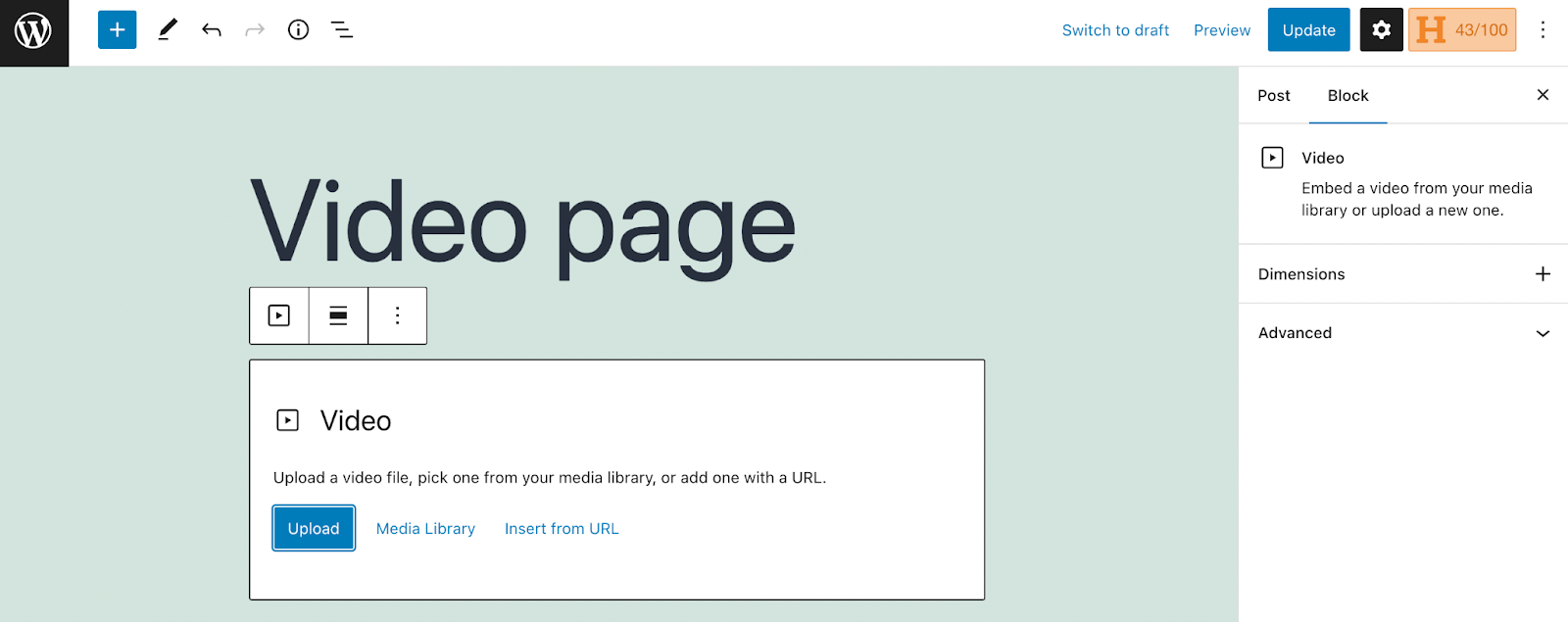Click the Video icon in sidebar block card

point(1272,158)
